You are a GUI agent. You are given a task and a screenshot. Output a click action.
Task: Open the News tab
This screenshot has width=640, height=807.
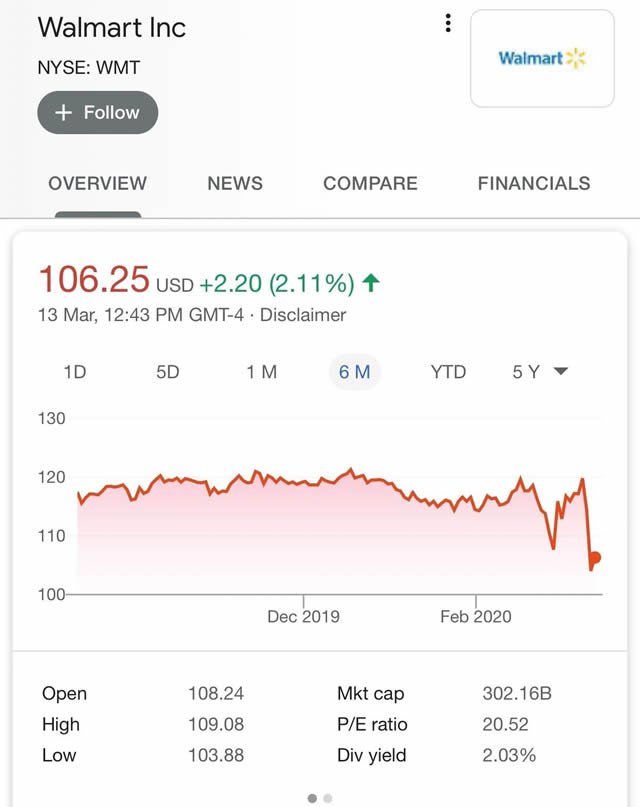235,184
